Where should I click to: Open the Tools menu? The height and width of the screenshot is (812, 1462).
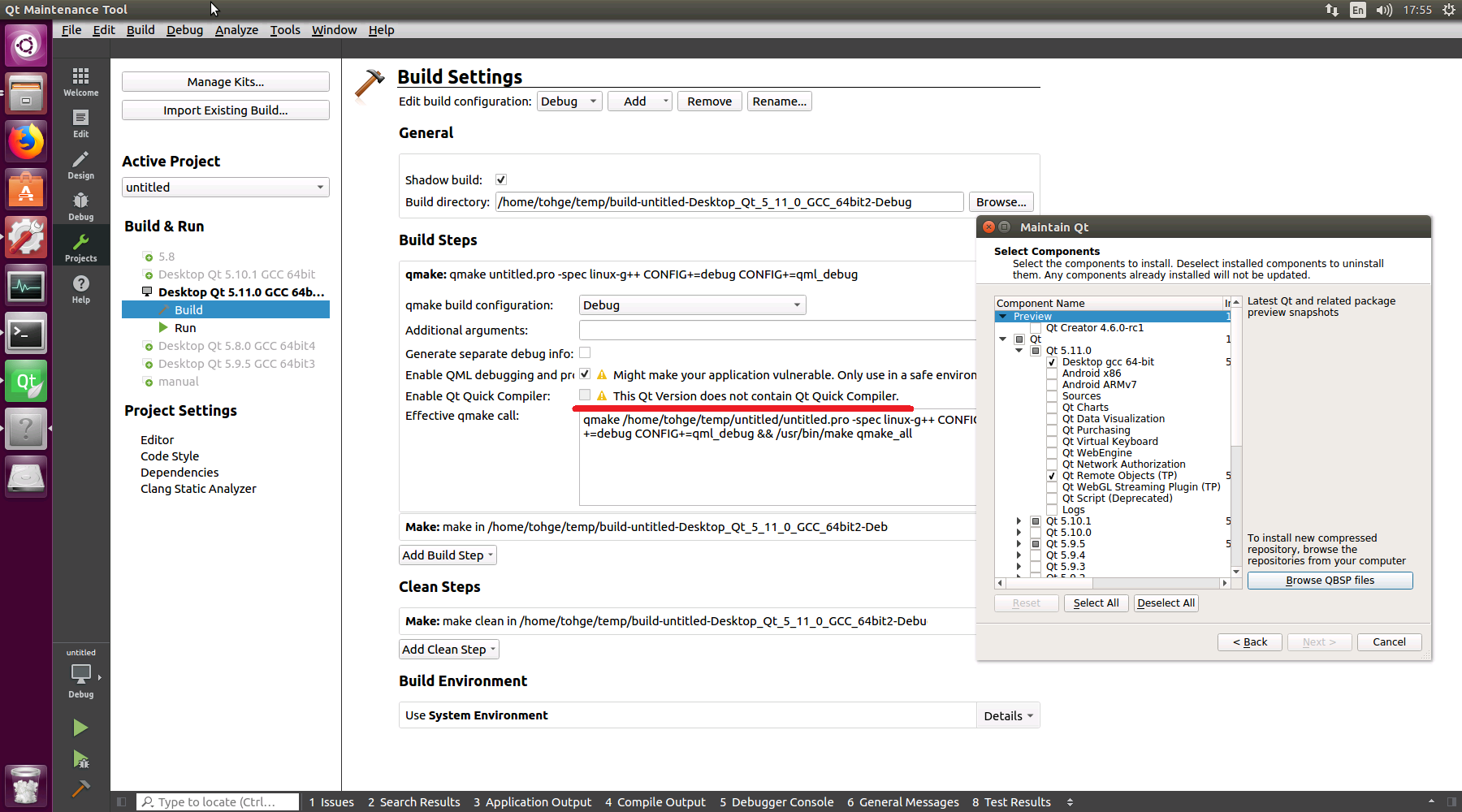coord(285,30)
